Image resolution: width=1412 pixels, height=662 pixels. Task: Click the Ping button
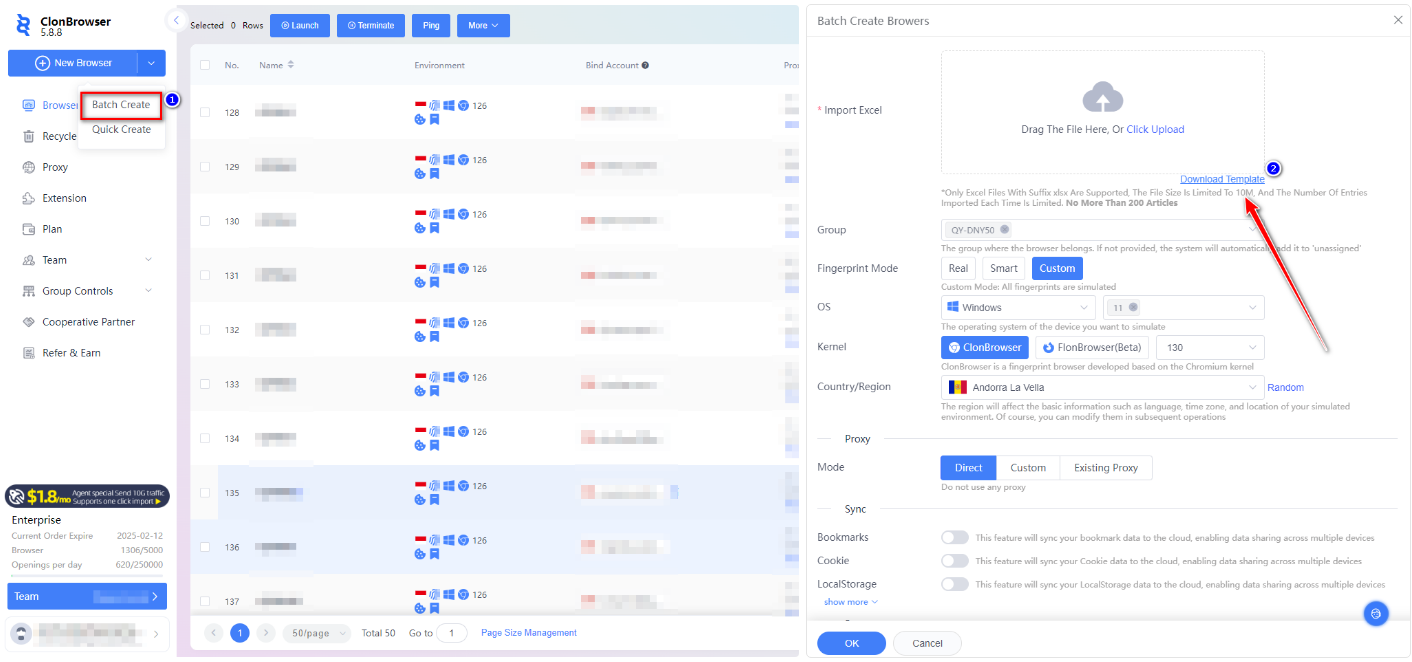pyautogui.click(x=430, y=25)
